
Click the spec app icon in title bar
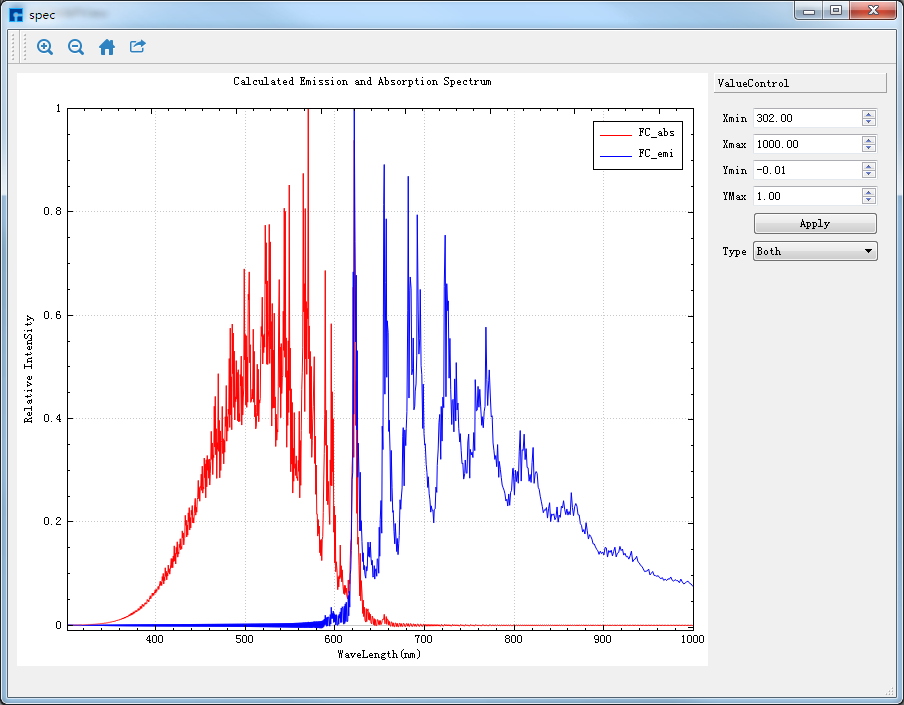16,14
